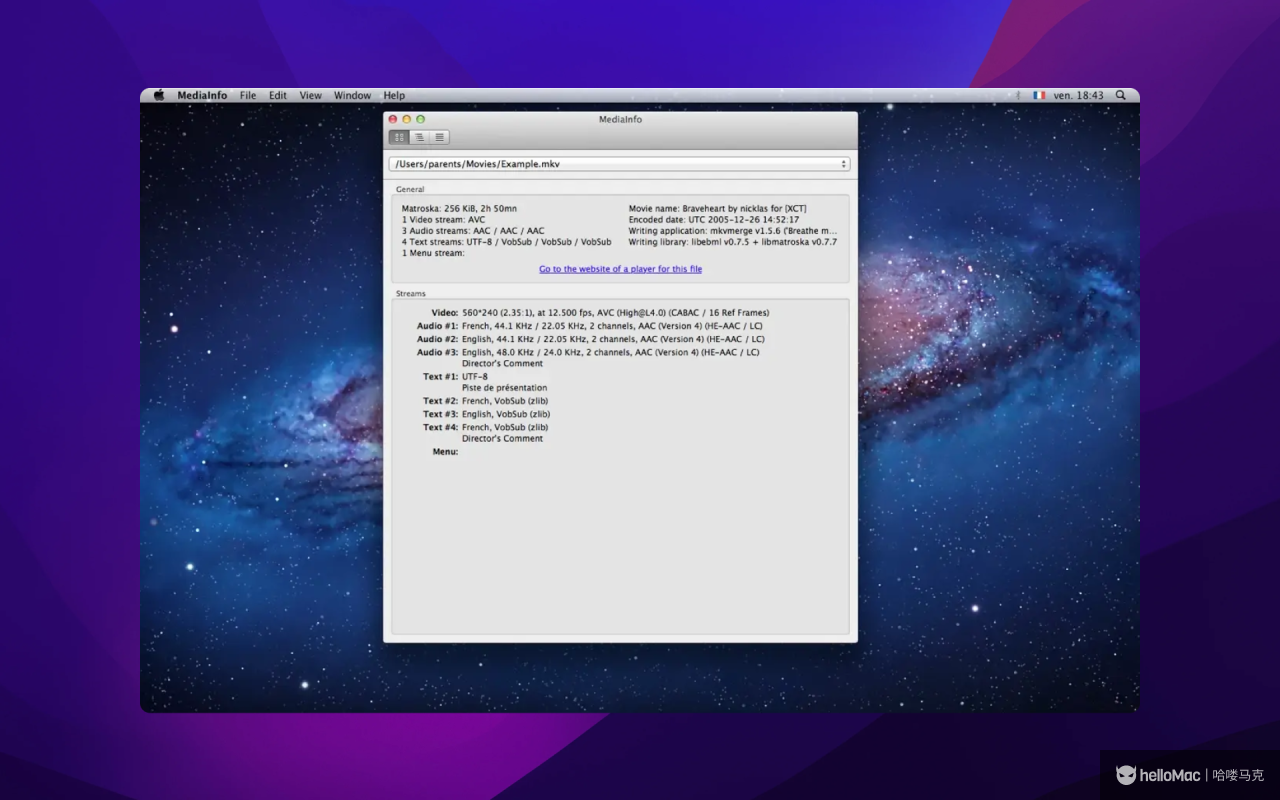Screen dimensions: 1280x800
Task: Select the Audio #2 English 44.1 KHz row
Action: 590,339
